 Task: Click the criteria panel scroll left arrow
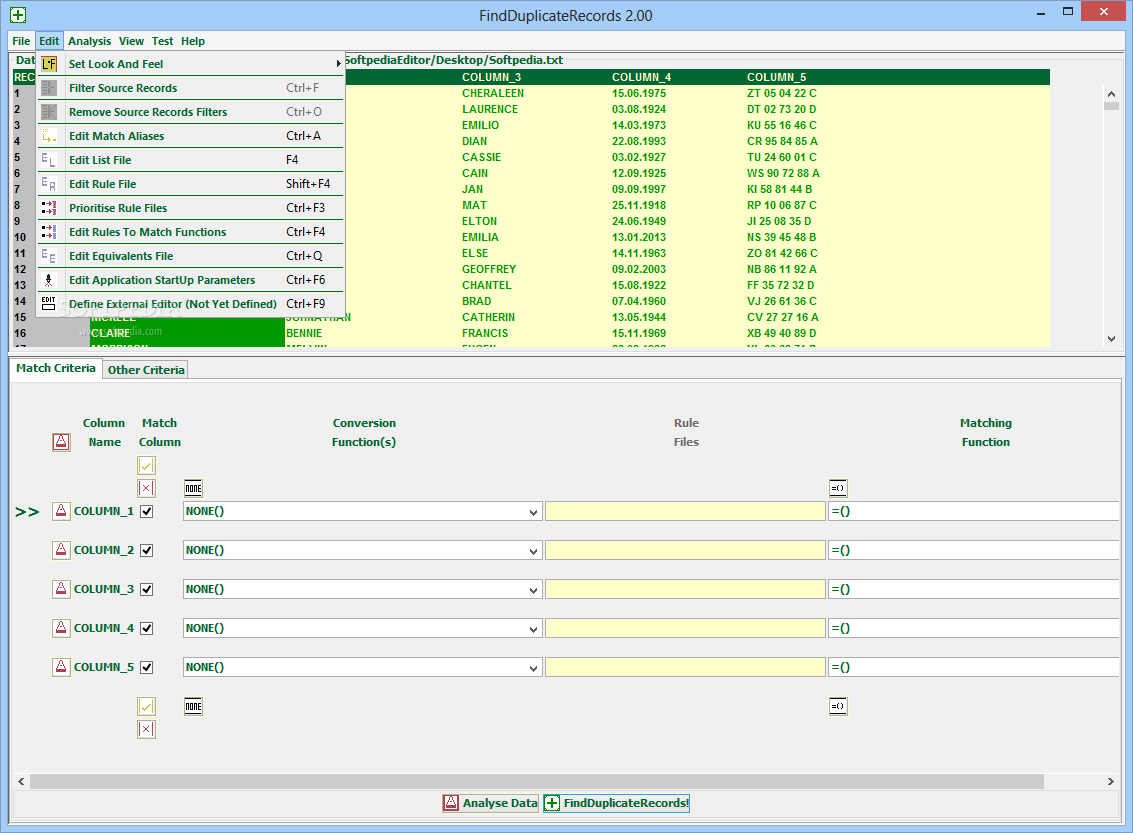click(x=22, y=782)
